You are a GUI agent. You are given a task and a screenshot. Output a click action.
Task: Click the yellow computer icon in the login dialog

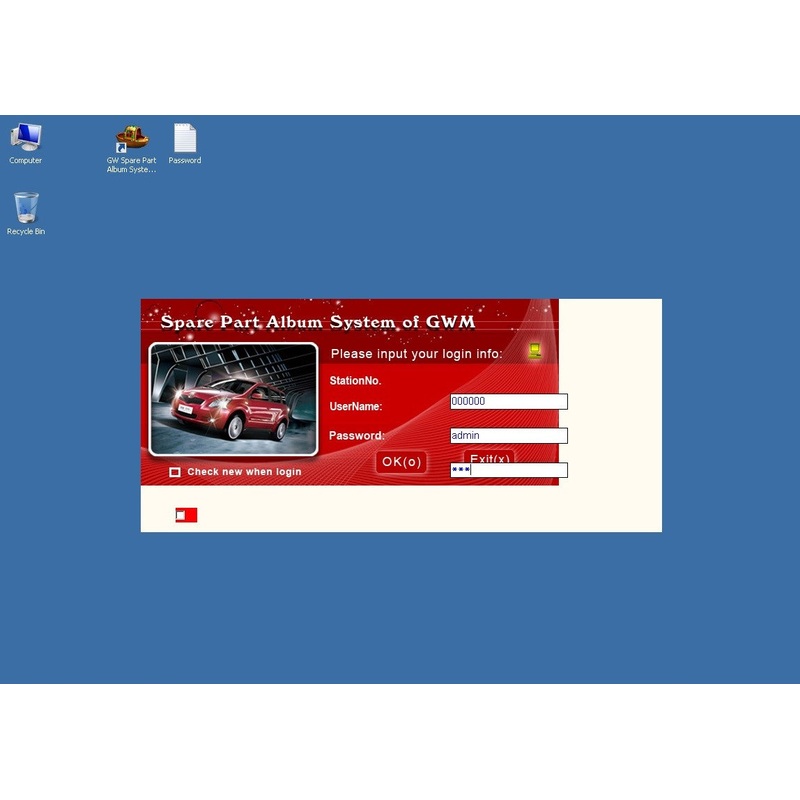tap(534, 350)
